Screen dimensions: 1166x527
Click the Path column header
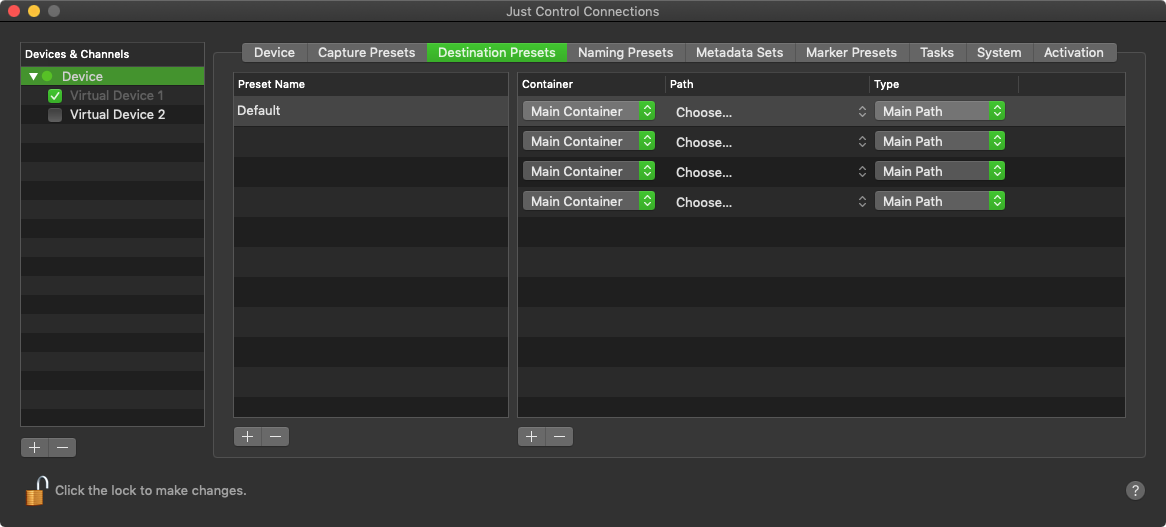[767, 85]
